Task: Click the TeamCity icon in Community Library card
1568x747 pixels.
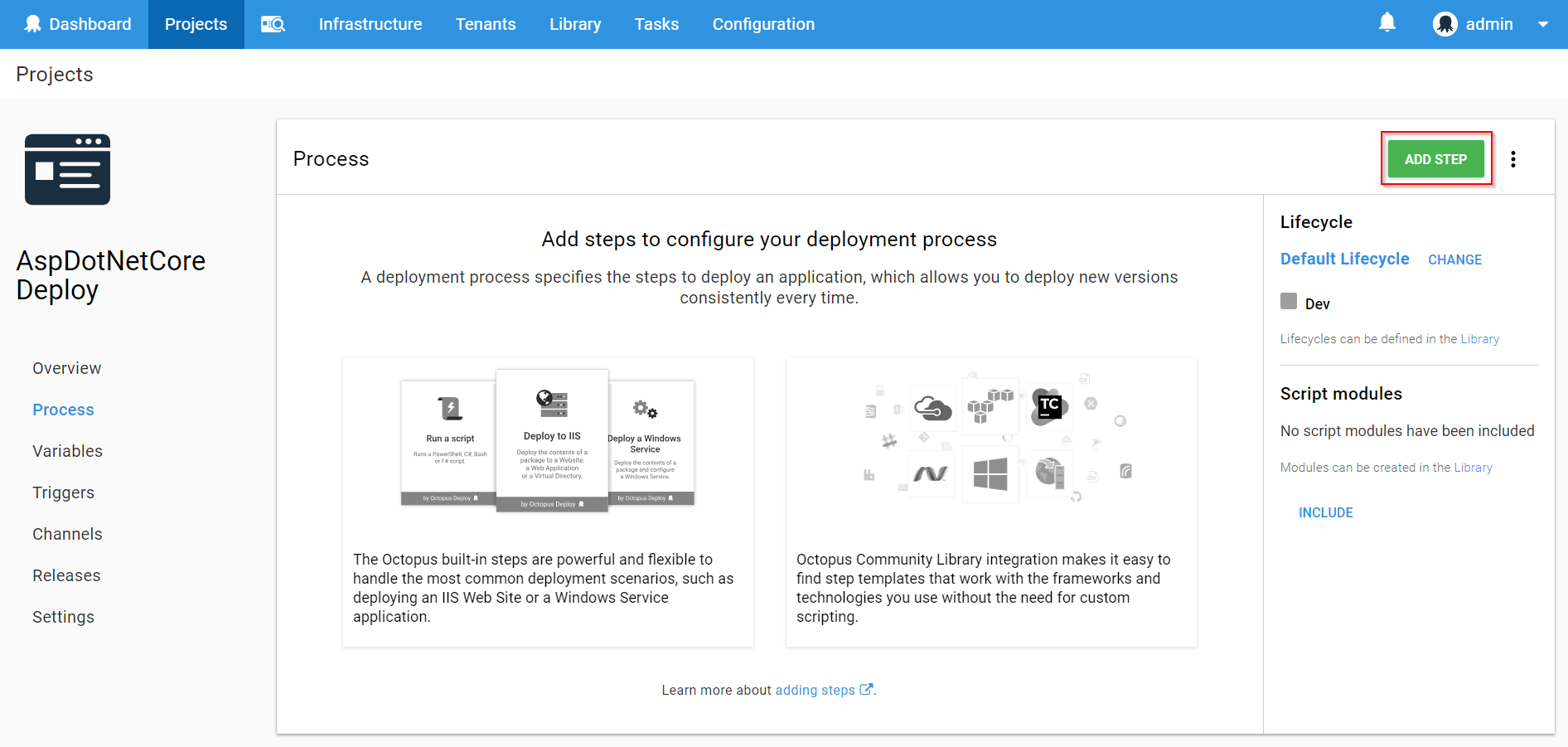Action: 1049,406
